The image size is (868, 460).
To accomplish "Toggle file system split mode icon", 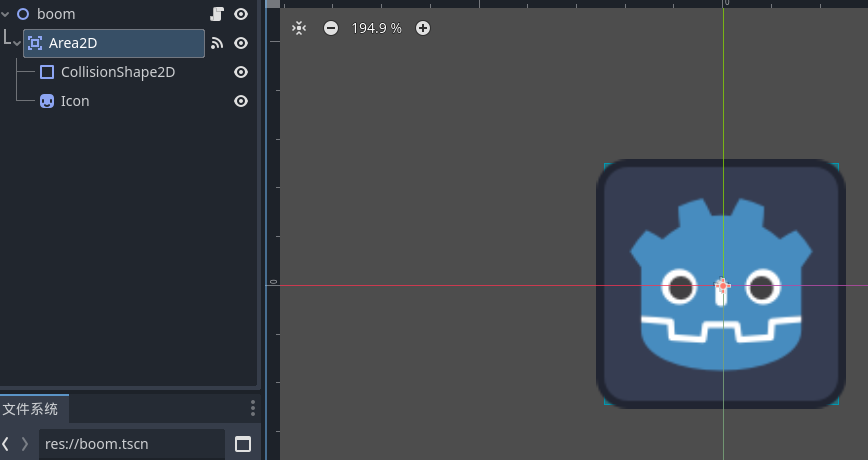I will tap(242, 443).
